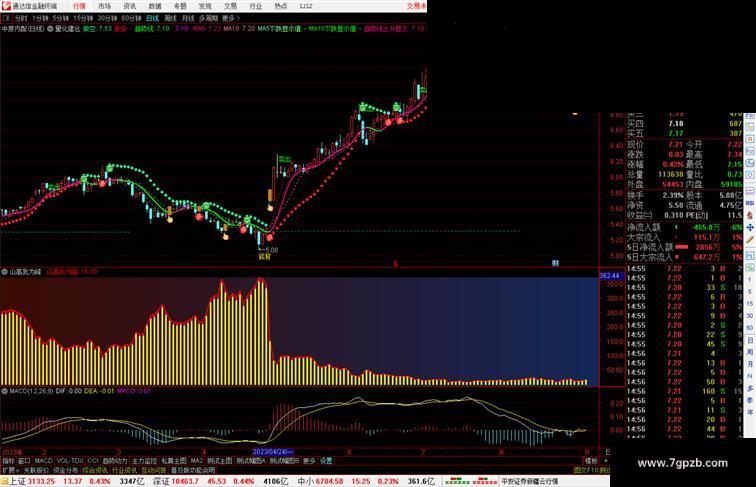Click the blue four-way move arrows icon

pyautogui.click(x=750, y=227)
